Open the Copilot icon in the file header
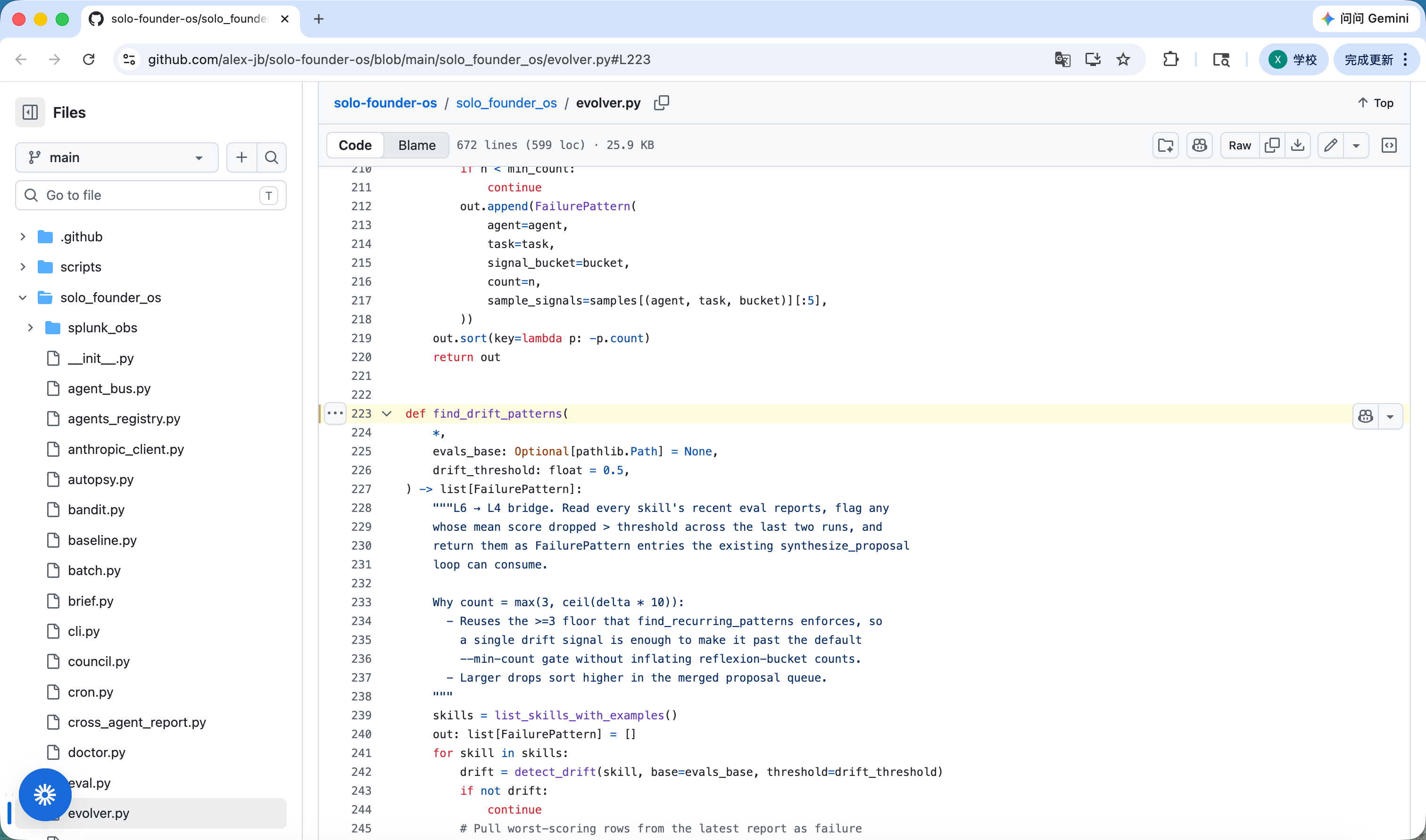Viewport: 1426px width, 840px height. point(1199,146)
